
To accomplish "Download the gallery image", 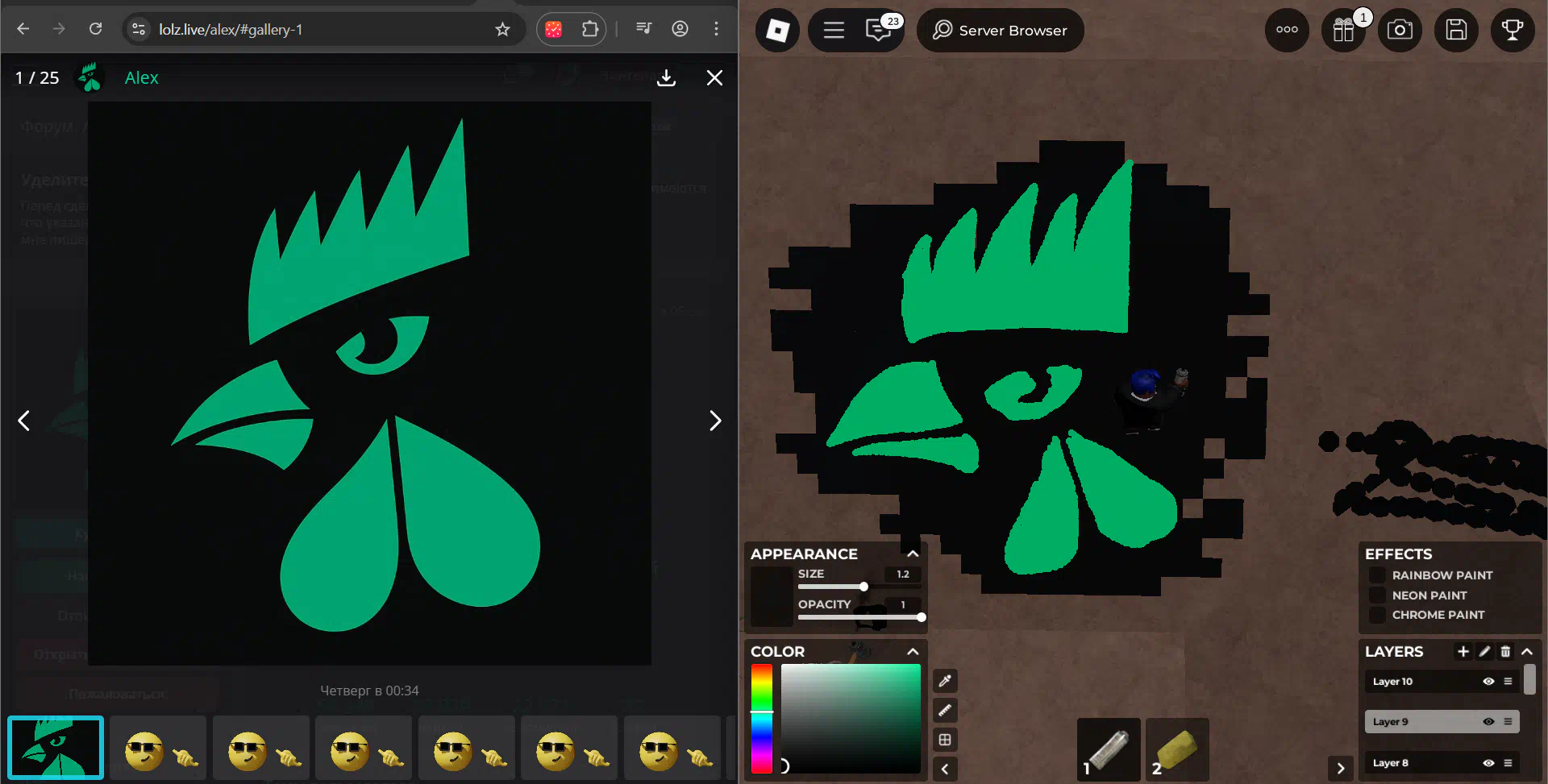I will click(666, 77).
